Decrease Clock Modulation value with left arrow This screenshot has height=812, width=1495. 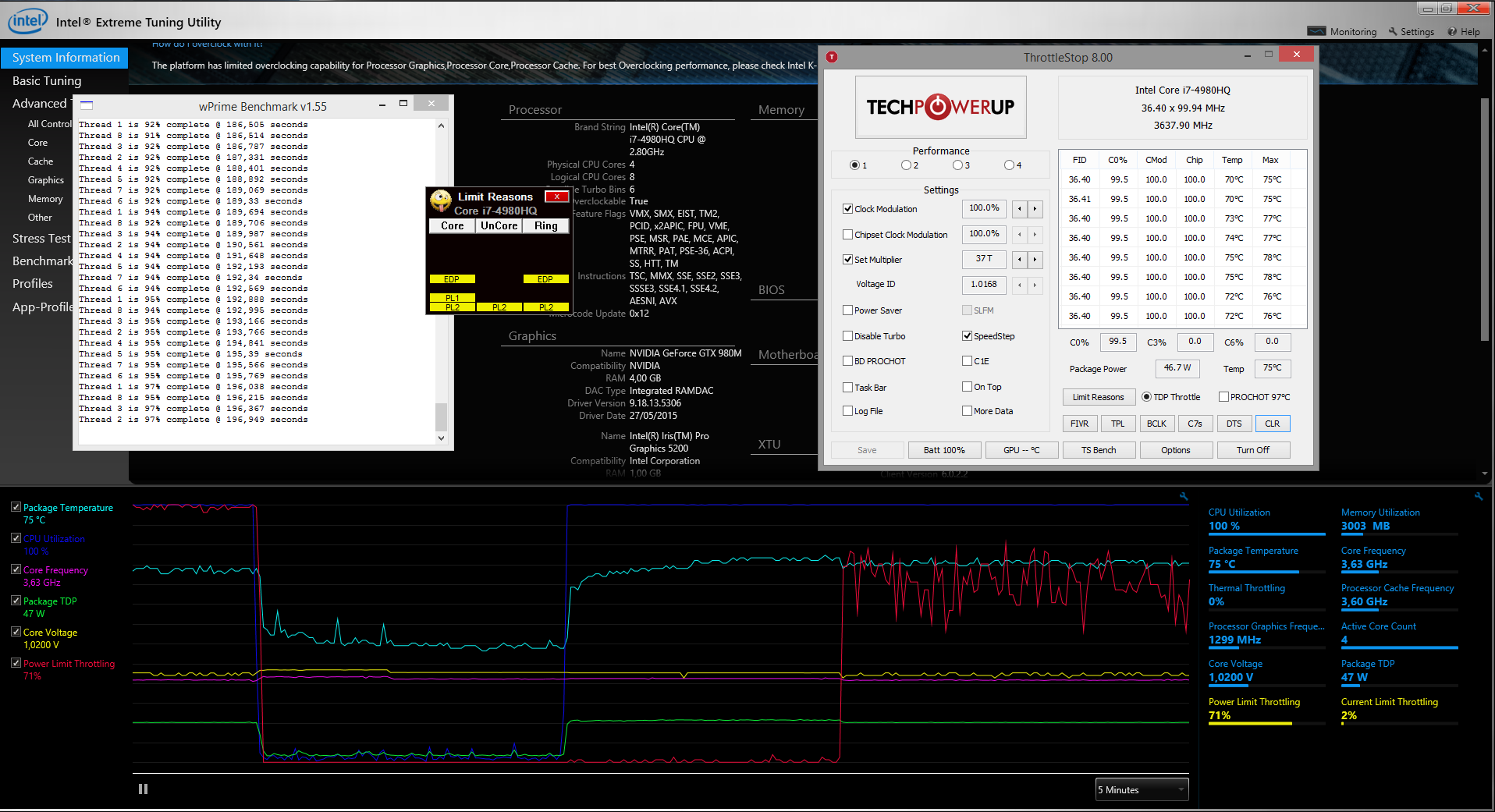[x=1019, y=209]
